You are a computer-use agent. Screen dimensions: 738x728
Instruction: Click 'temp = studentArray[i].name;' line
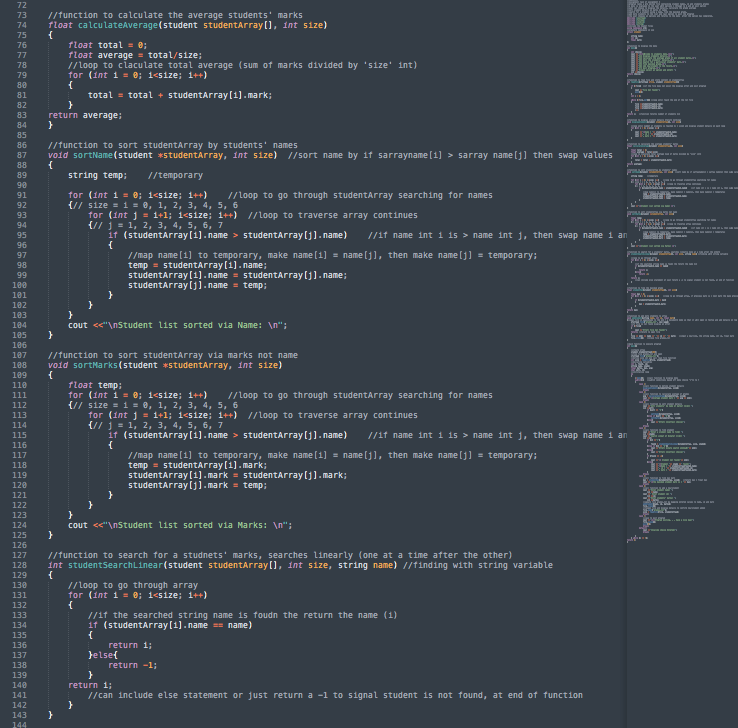click(197, 265)
